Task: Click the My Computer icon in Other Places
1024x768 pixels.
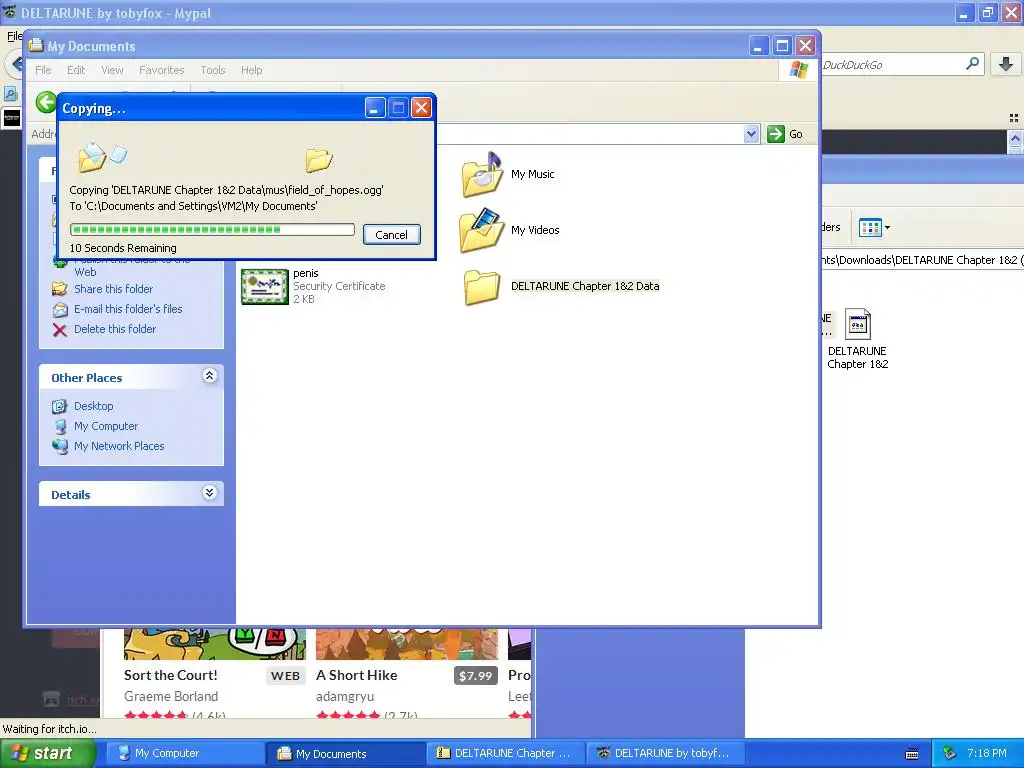Action: coord(59,426)
